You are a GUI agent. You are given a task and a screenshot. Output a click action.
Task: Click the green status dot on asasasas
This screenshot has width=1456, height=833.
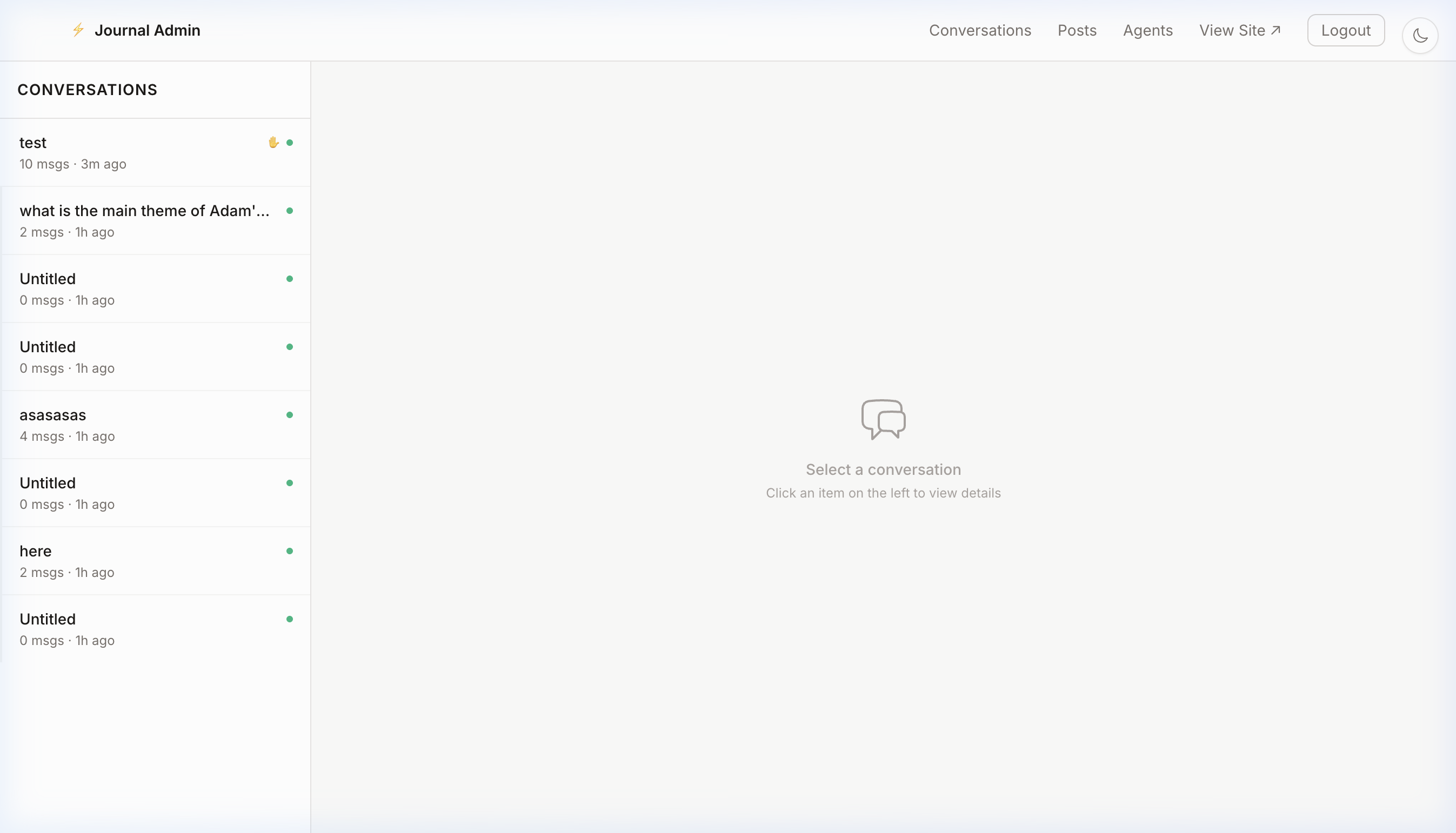coord(290,415)
